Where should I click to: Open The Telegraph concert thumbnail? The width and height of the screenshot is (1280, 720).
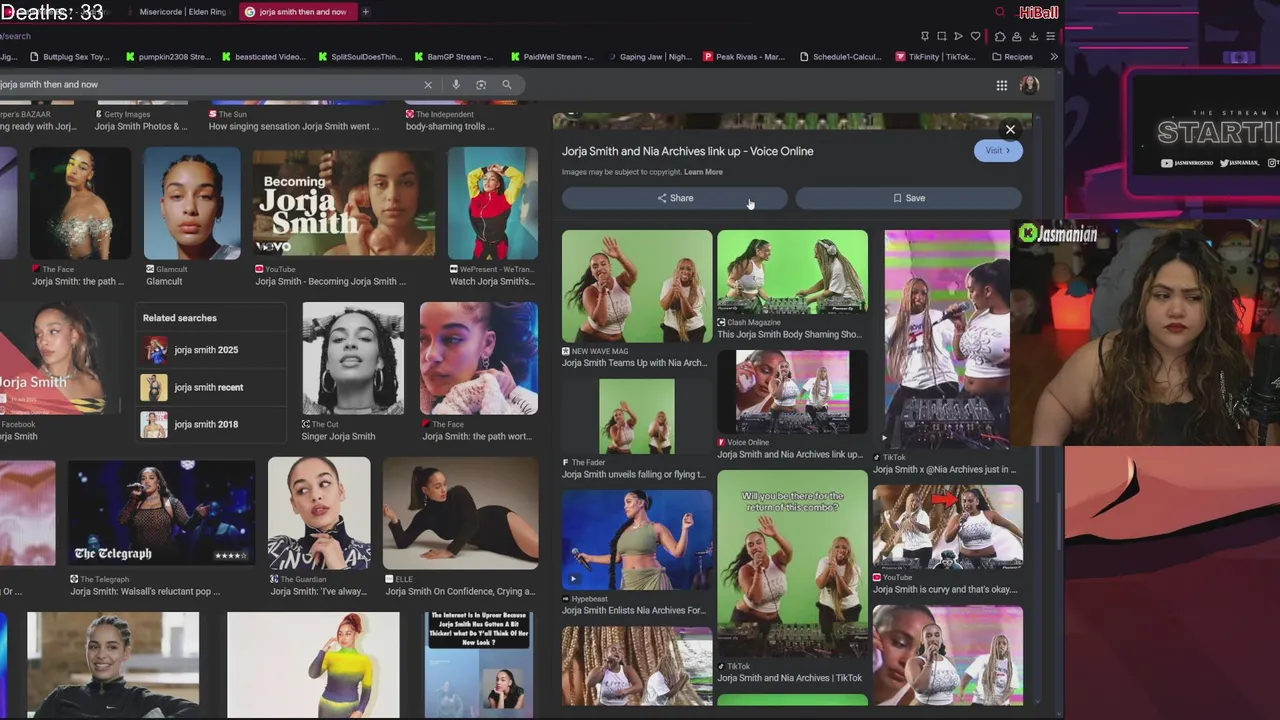coord(161,514)
